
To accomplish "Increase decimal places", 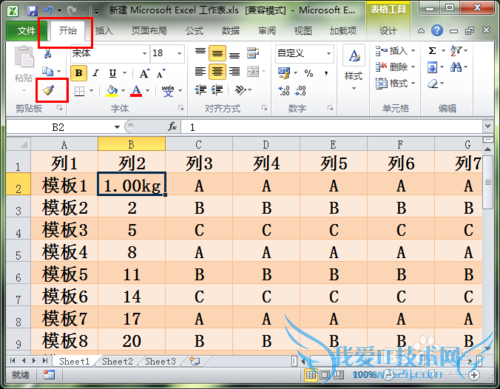I will tap(284, 91).
